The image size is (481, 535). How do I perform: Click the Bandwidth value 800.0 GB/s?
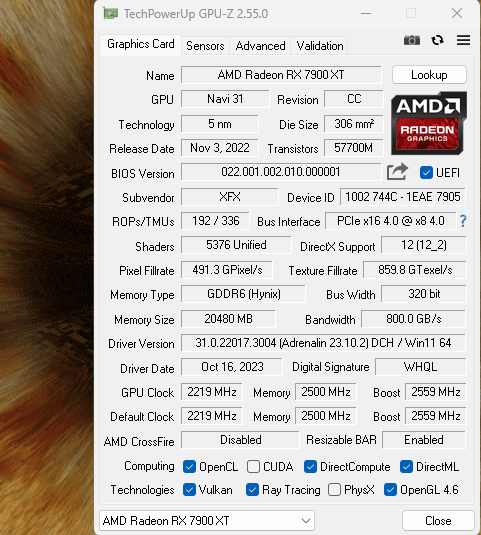[x=413, y=319]
